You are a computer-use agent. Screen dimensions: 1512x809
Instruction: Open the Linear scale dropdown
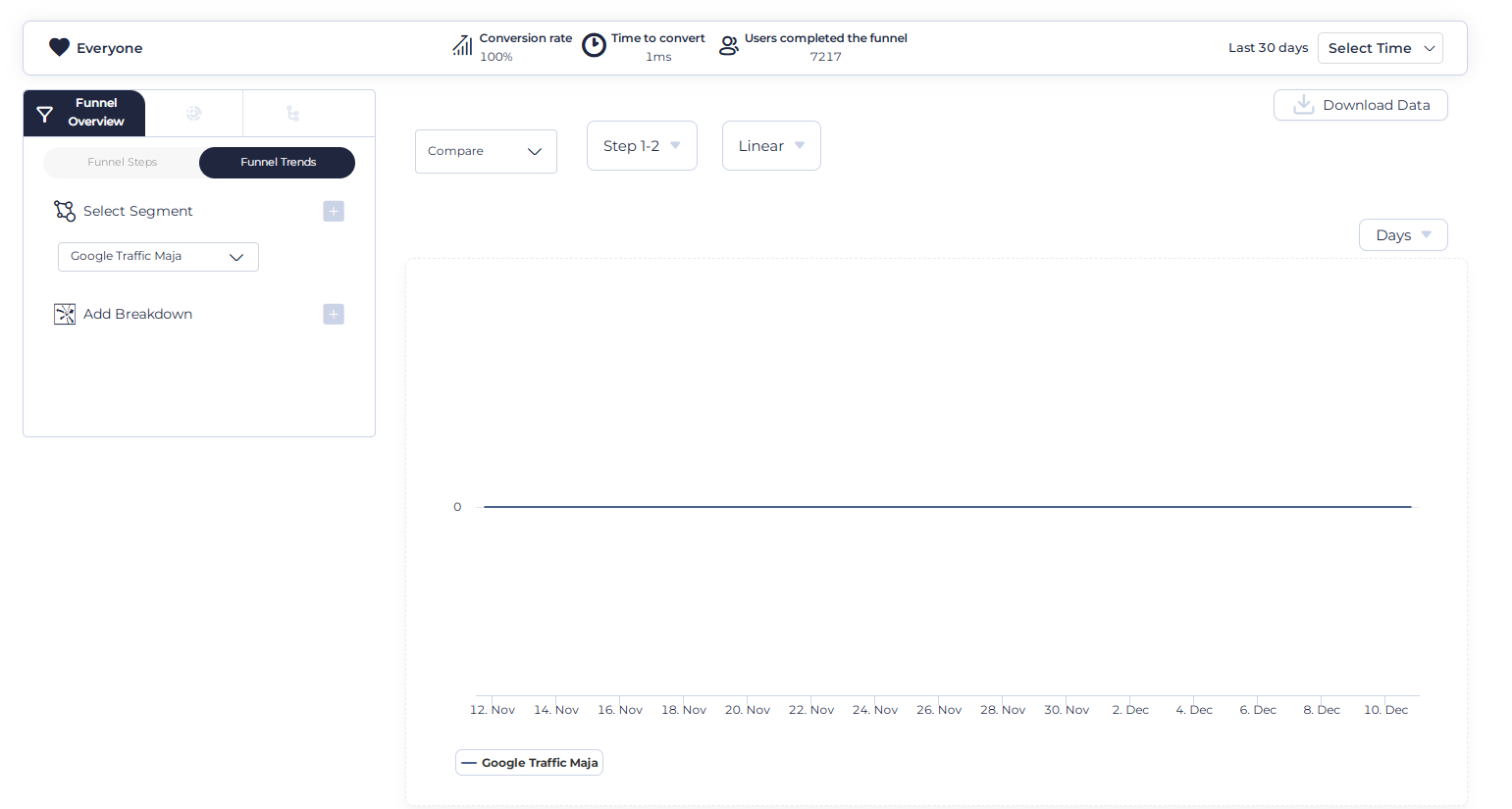coord(771,146)
